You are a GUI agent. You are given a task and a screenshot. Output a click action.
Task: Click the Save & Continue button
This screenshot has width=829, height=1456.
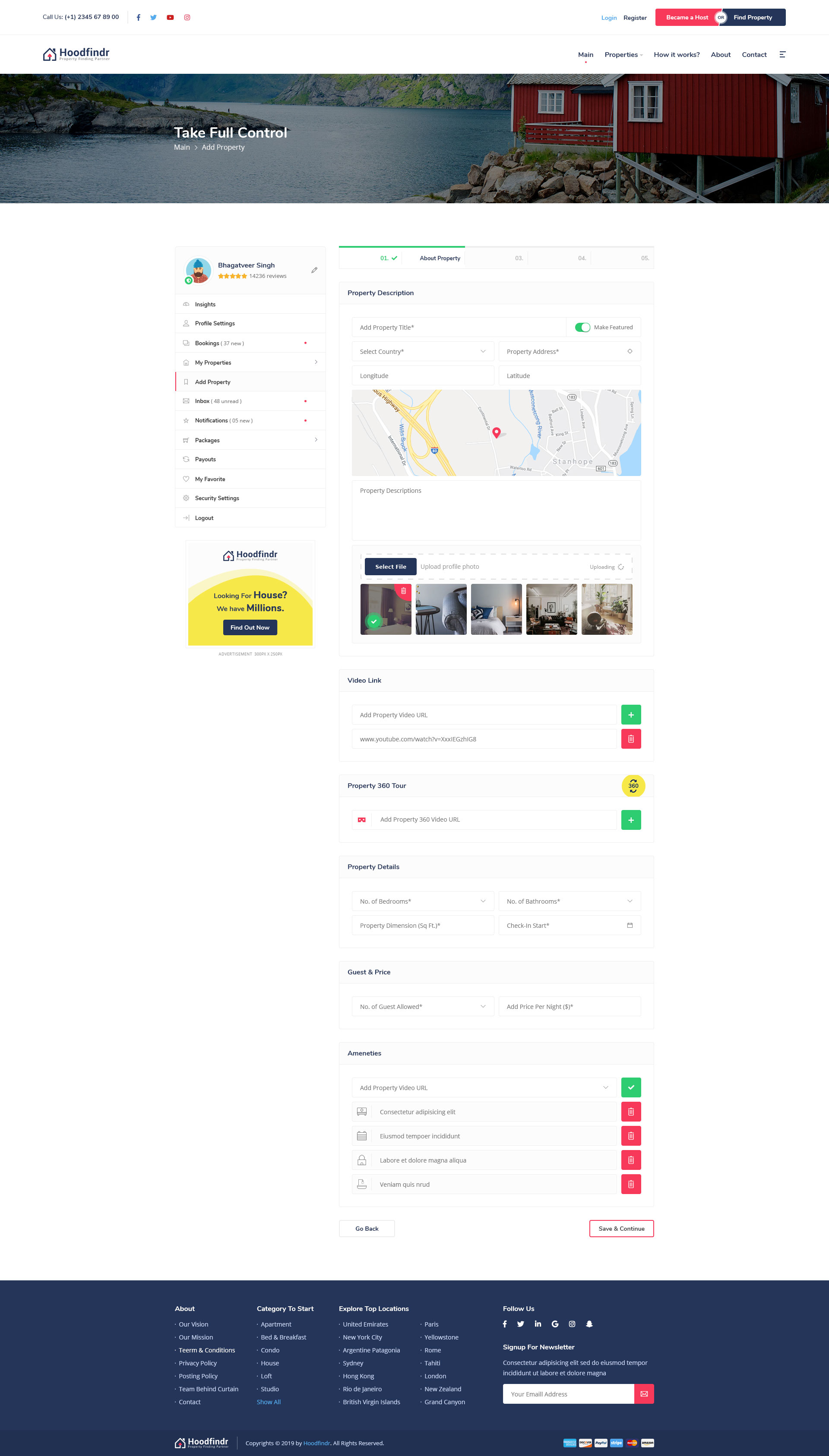click(620, 1229)
